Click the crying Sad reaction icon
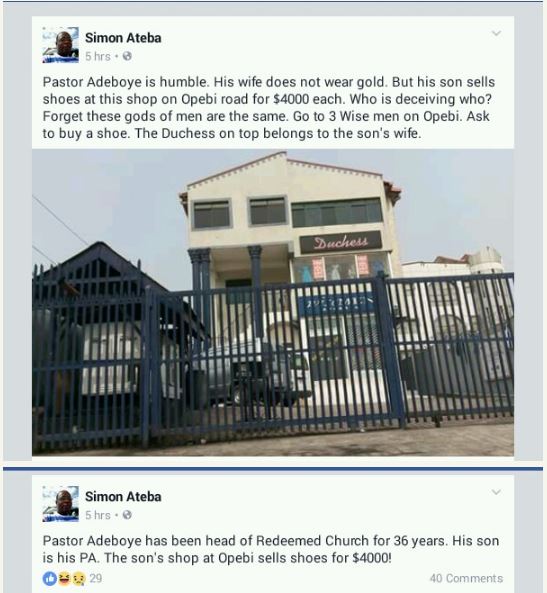 (79, 578)
